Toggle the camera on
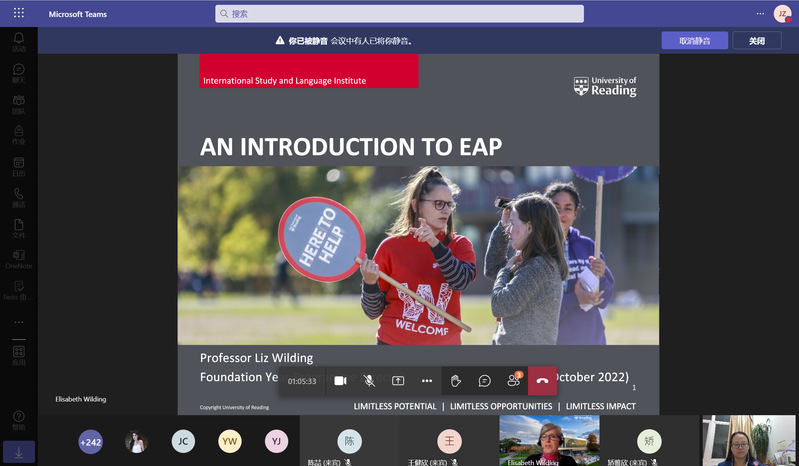 point(340,381)
